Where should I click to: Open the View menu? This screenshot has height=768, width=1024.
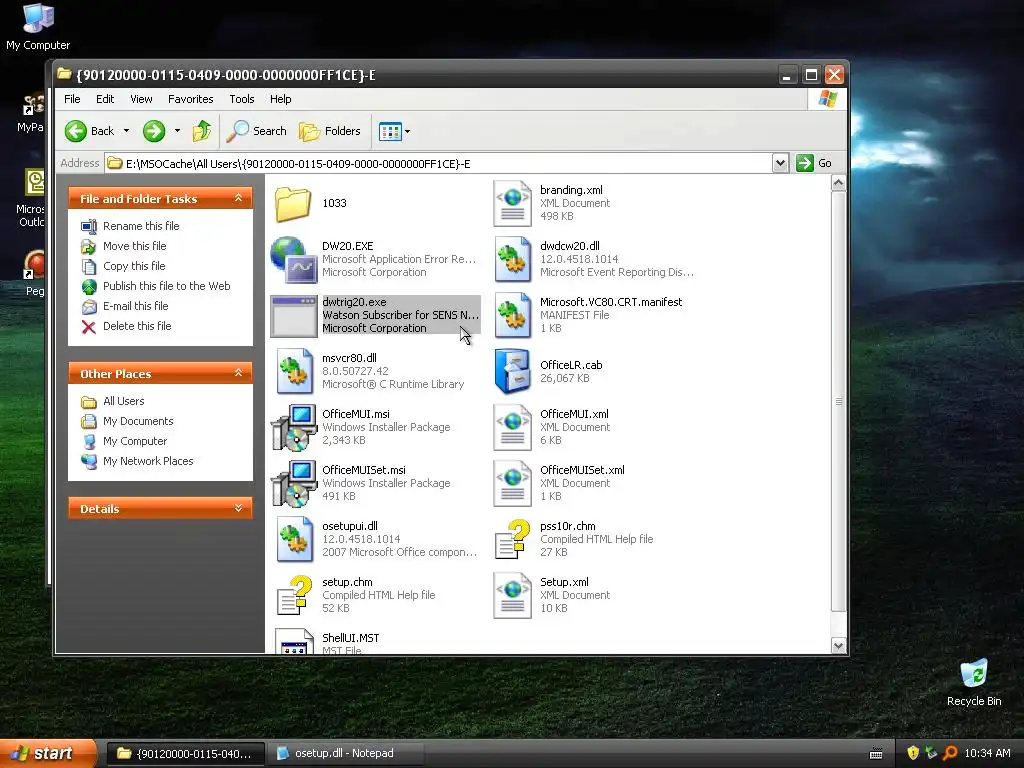pos(141,99)
